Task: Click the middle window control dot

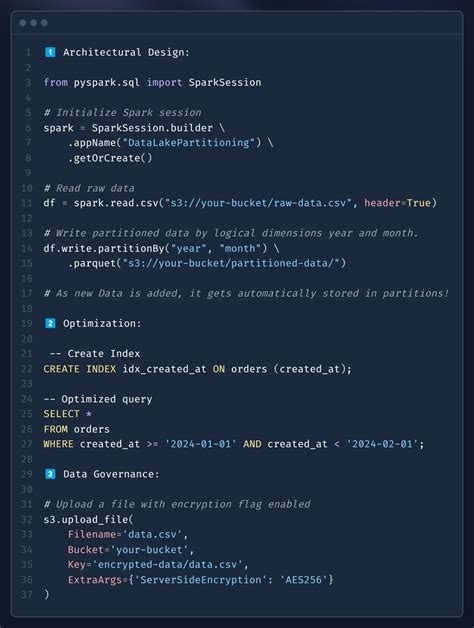Action: pyautogui.click(x=34, y=23)
